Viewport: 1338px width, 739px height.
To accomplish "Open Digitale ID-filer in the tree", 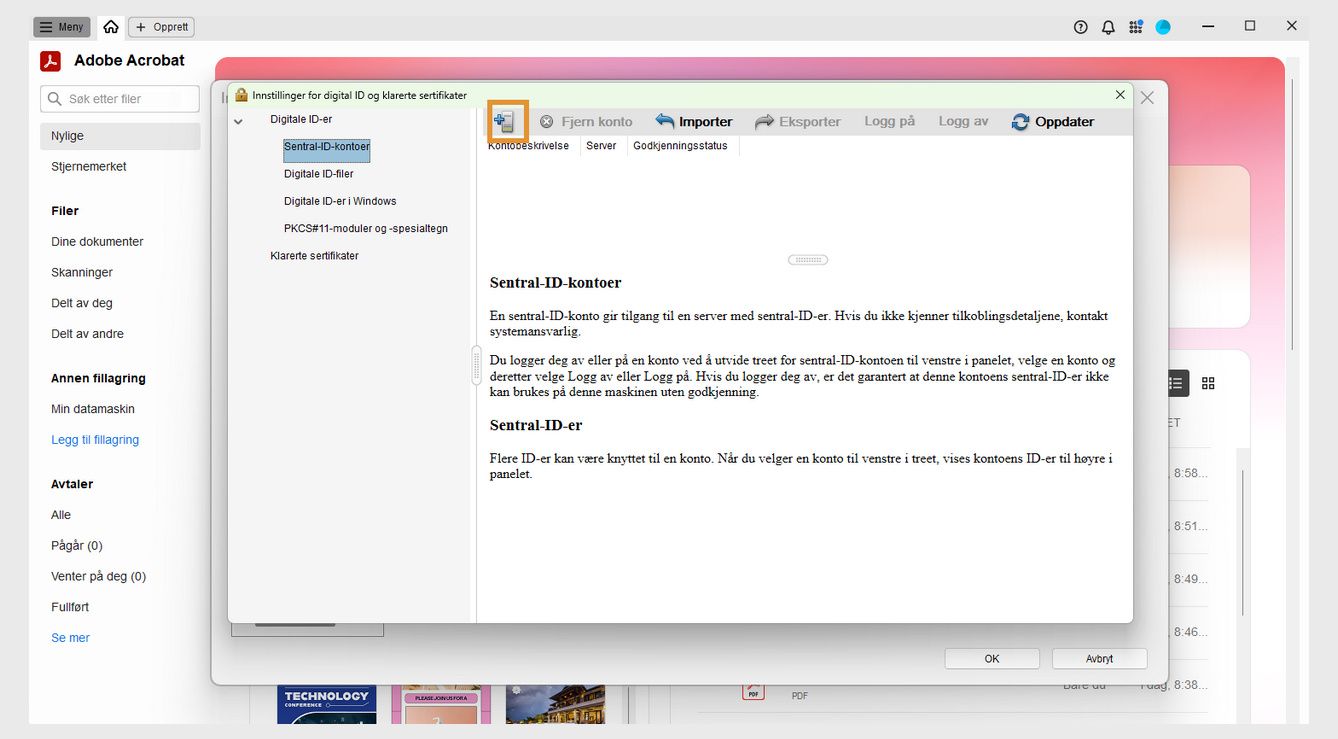I will point(319,174).
